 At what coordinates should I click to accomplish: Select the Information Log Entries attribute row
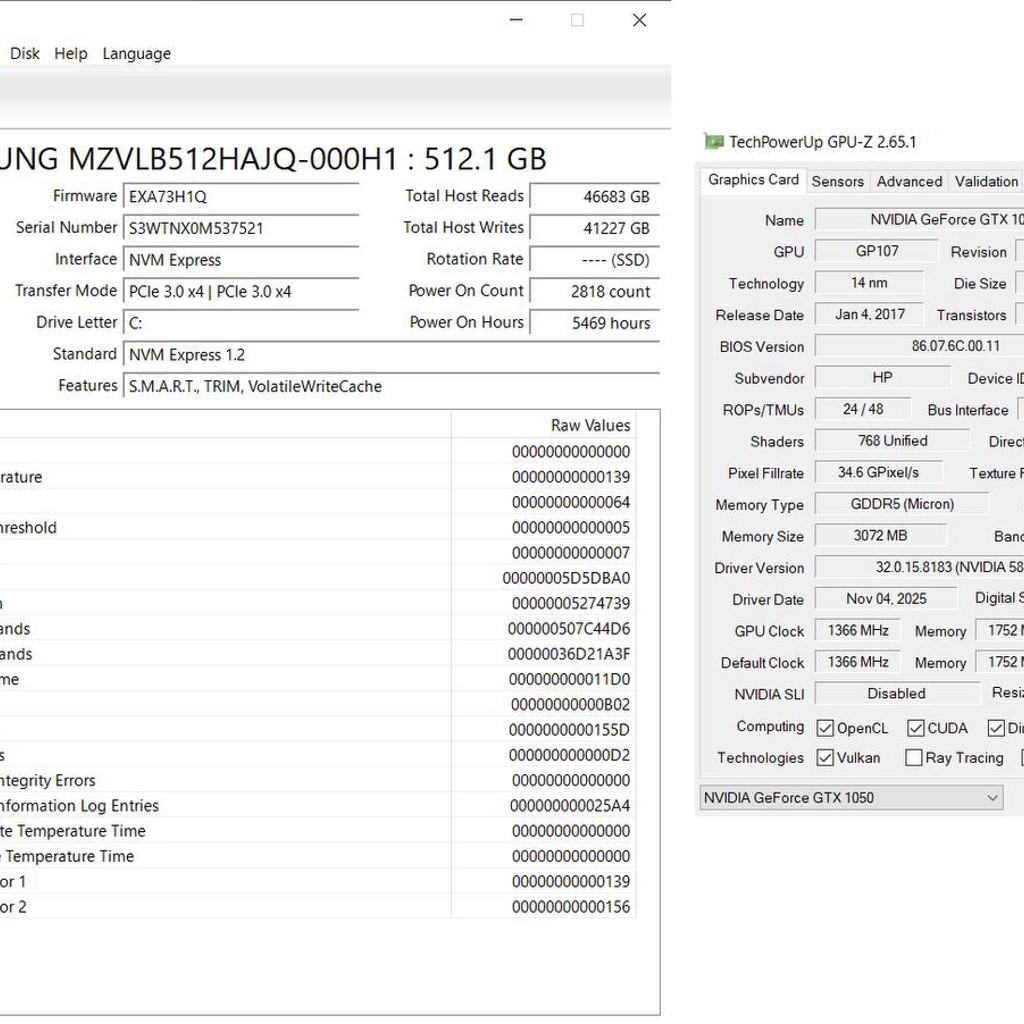point(317,806)
